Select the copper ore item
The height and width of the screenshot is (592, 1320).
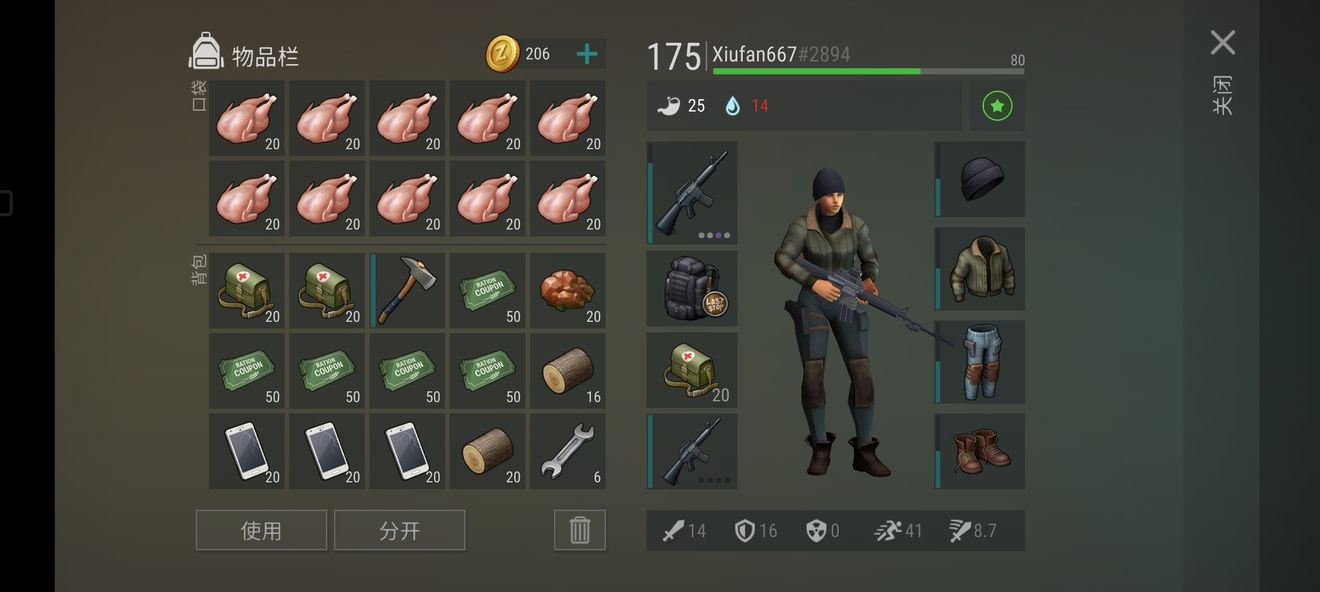[x=568, y=290]
